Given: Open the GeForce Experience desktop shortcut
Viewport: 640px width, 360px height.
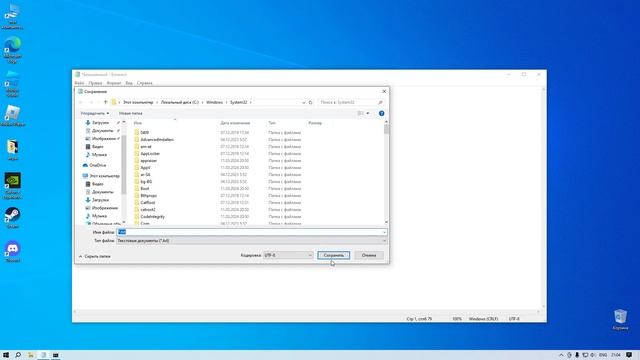Looking at the screenshot, I should point(13,185).
